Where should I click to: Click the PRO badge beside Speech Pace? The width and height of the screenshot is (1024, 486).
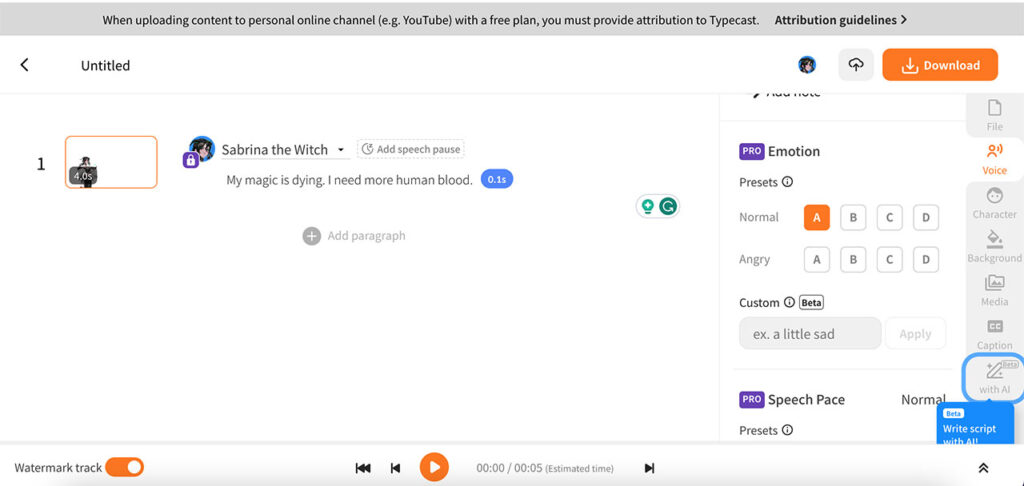coord(752,399)
